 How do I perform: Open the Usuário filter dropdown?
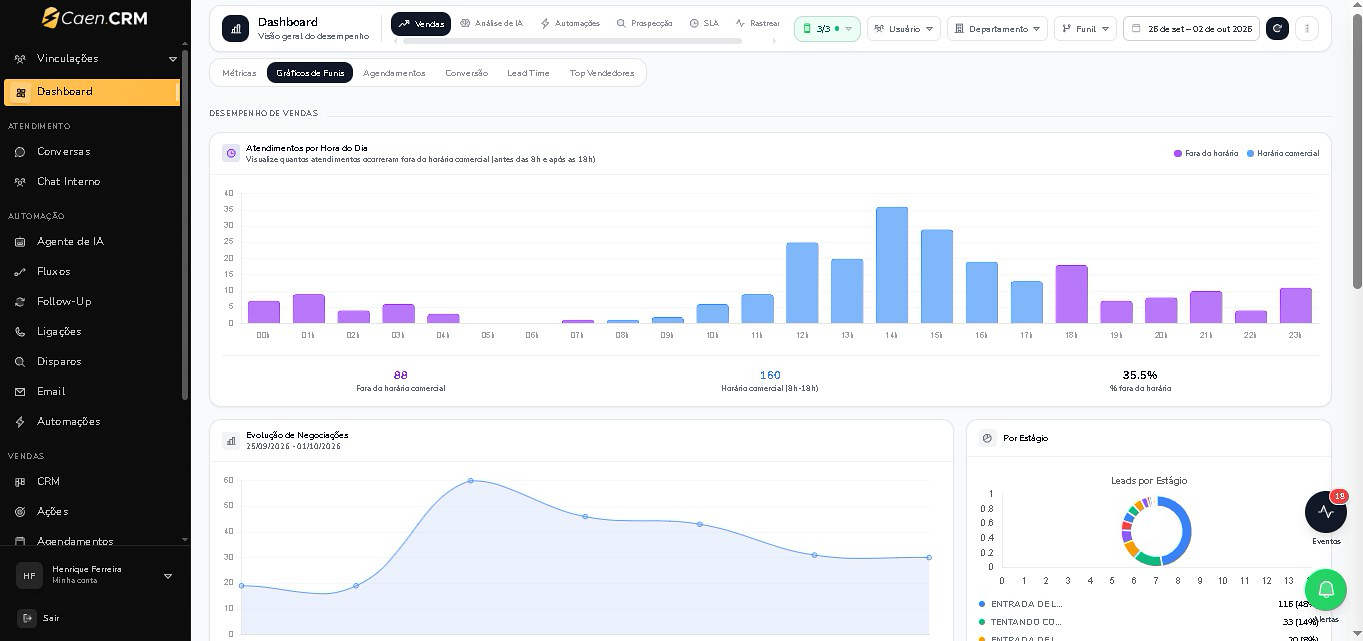tap(904, 29)
